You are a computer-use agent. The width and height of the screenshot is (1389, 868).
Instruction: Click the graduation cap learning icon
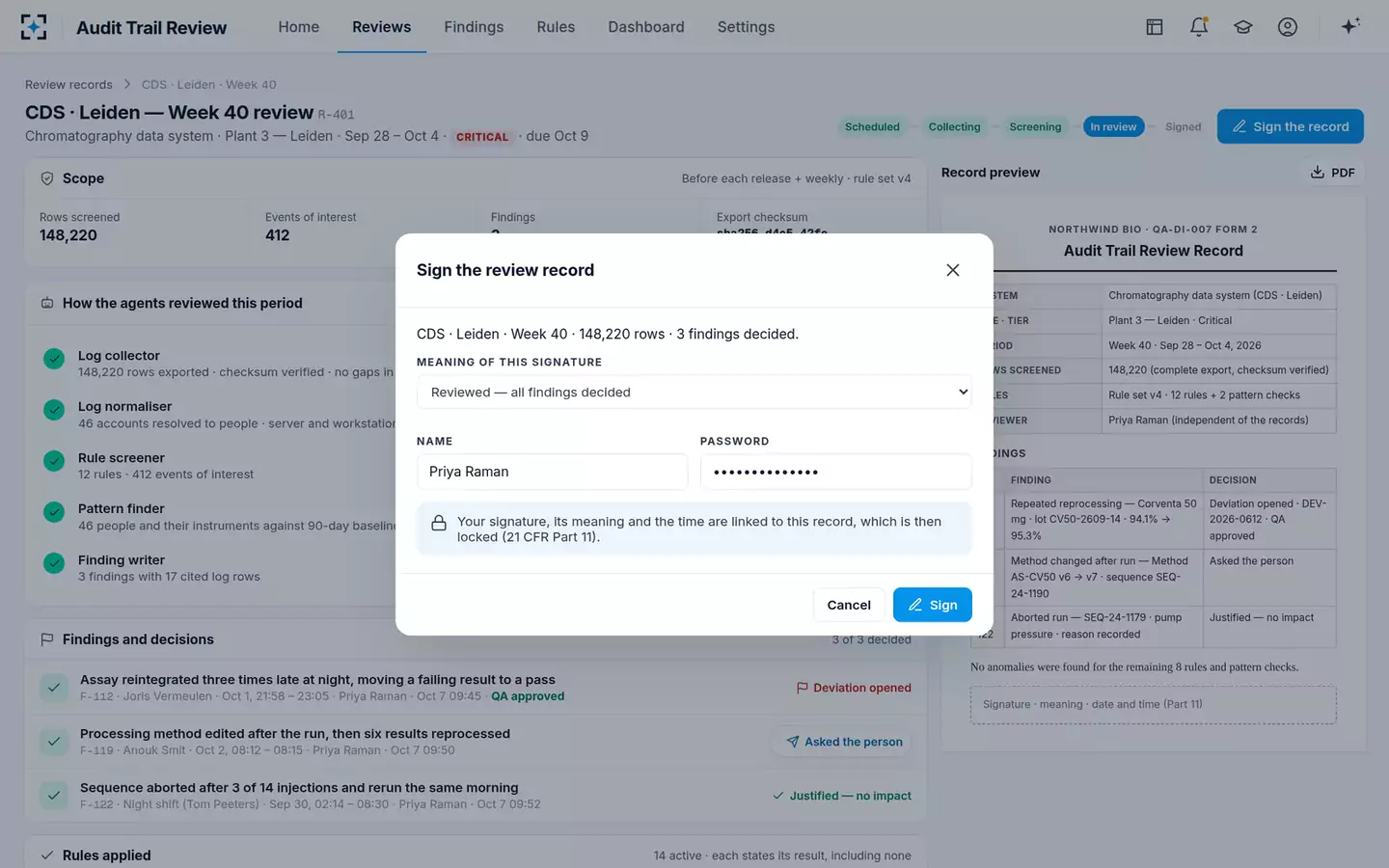(1243, 27)
